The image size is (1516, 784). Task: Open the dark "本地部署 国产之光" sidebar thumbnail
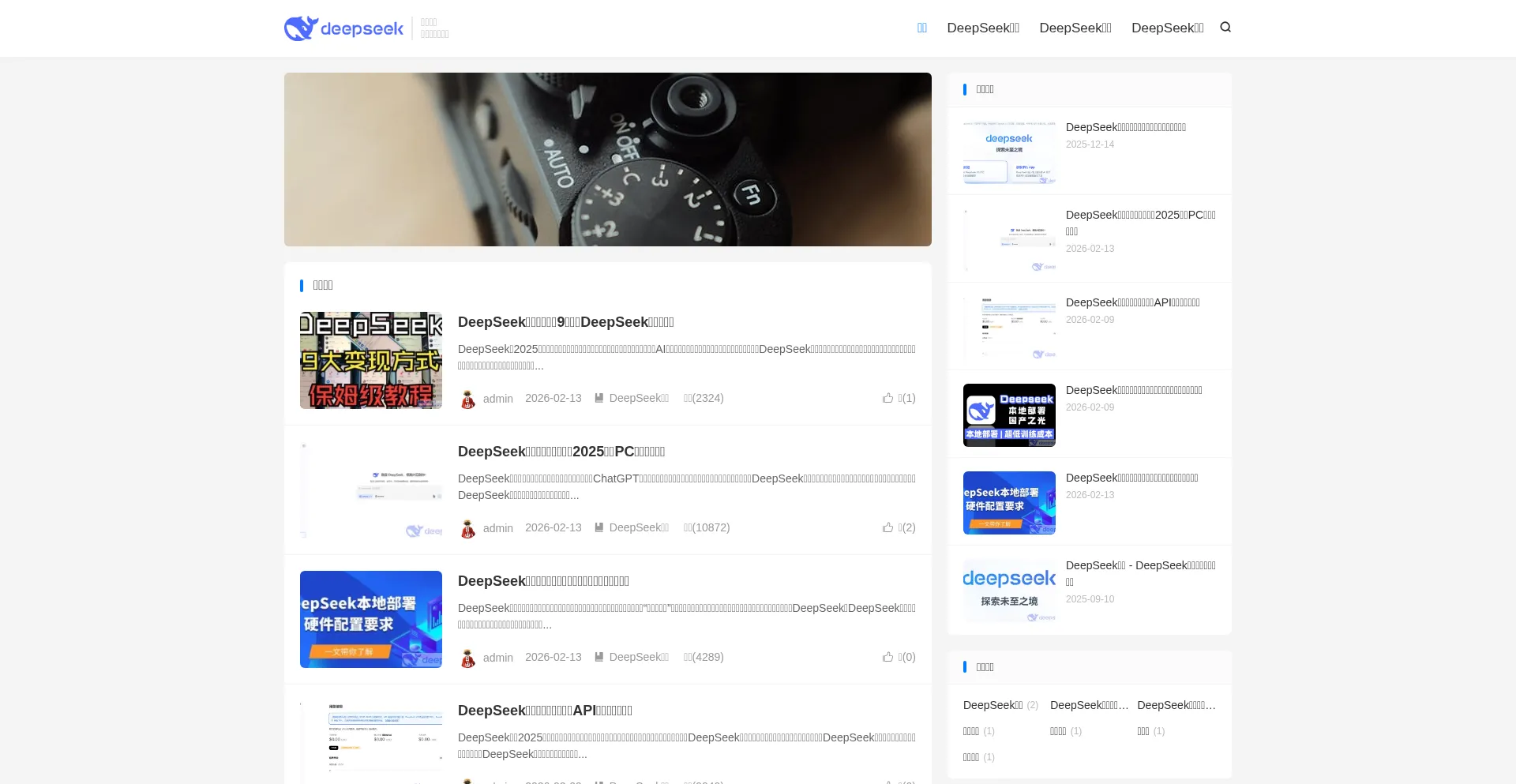point(1009,415)
